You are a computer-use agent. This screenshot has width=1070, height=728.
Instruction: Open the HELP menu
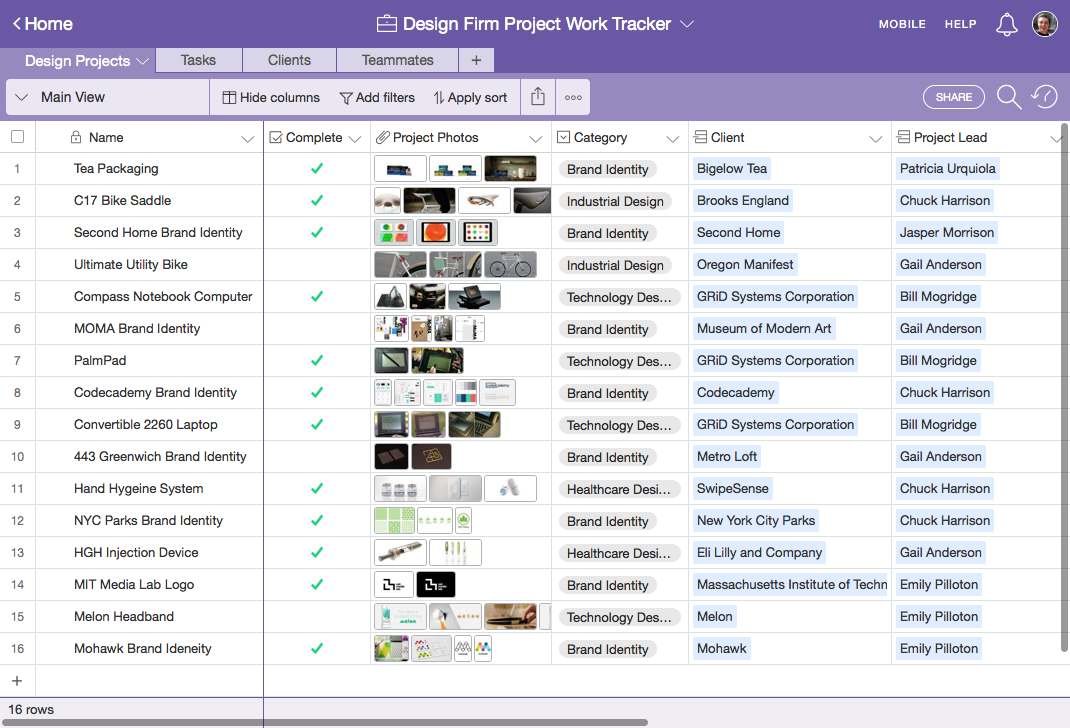coord(960,24)
